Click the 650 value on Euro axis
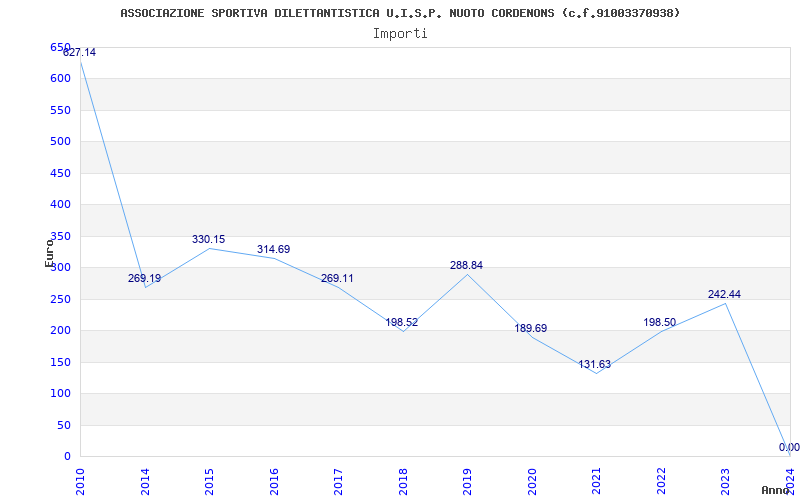 60,47
